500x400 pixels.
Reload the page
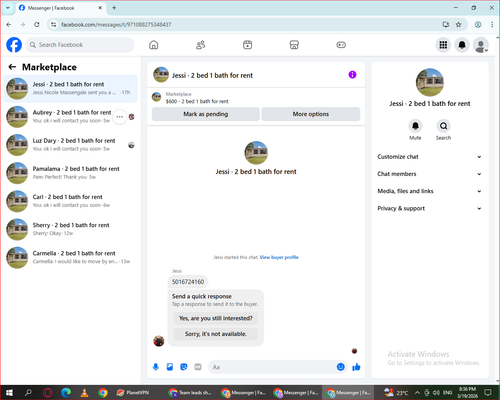[x=37, y=24]
